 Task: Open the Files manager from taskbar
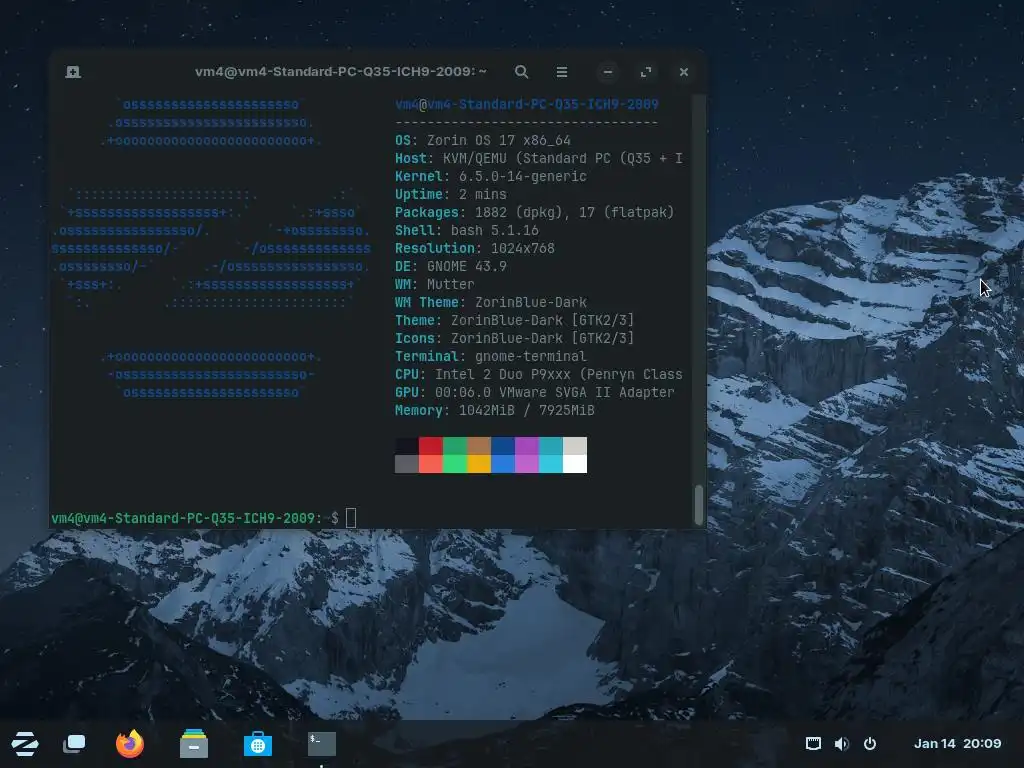[194, 744]
